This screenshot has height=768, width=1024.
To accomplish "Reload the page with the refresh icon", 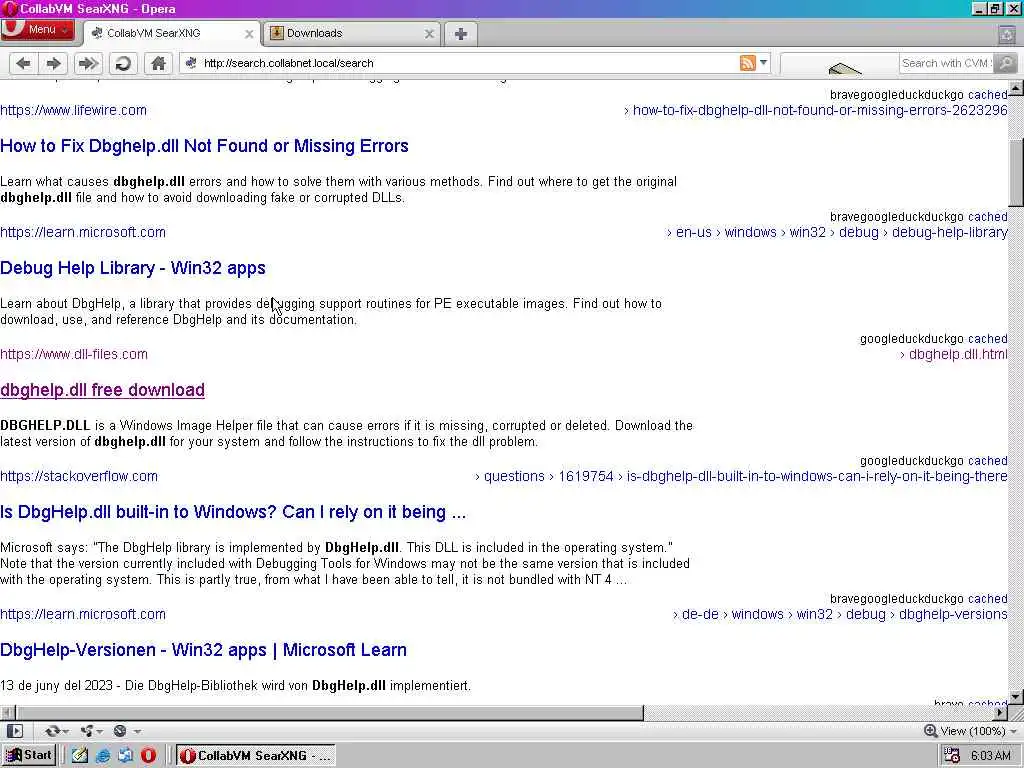I will pyautogui.click(x=123, y=63).
